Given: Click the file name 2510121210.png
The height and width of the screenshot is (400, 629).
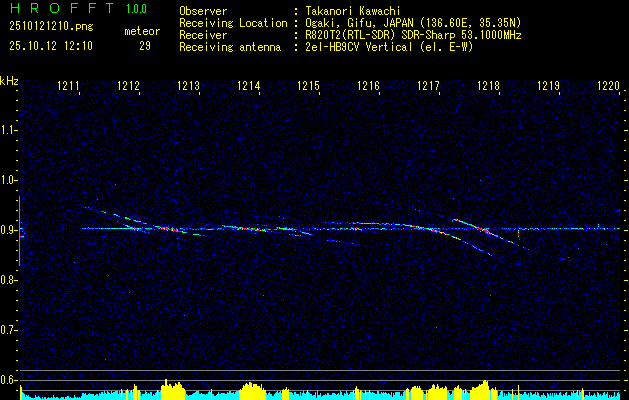Looking at the screenshot, I should 51,27.
